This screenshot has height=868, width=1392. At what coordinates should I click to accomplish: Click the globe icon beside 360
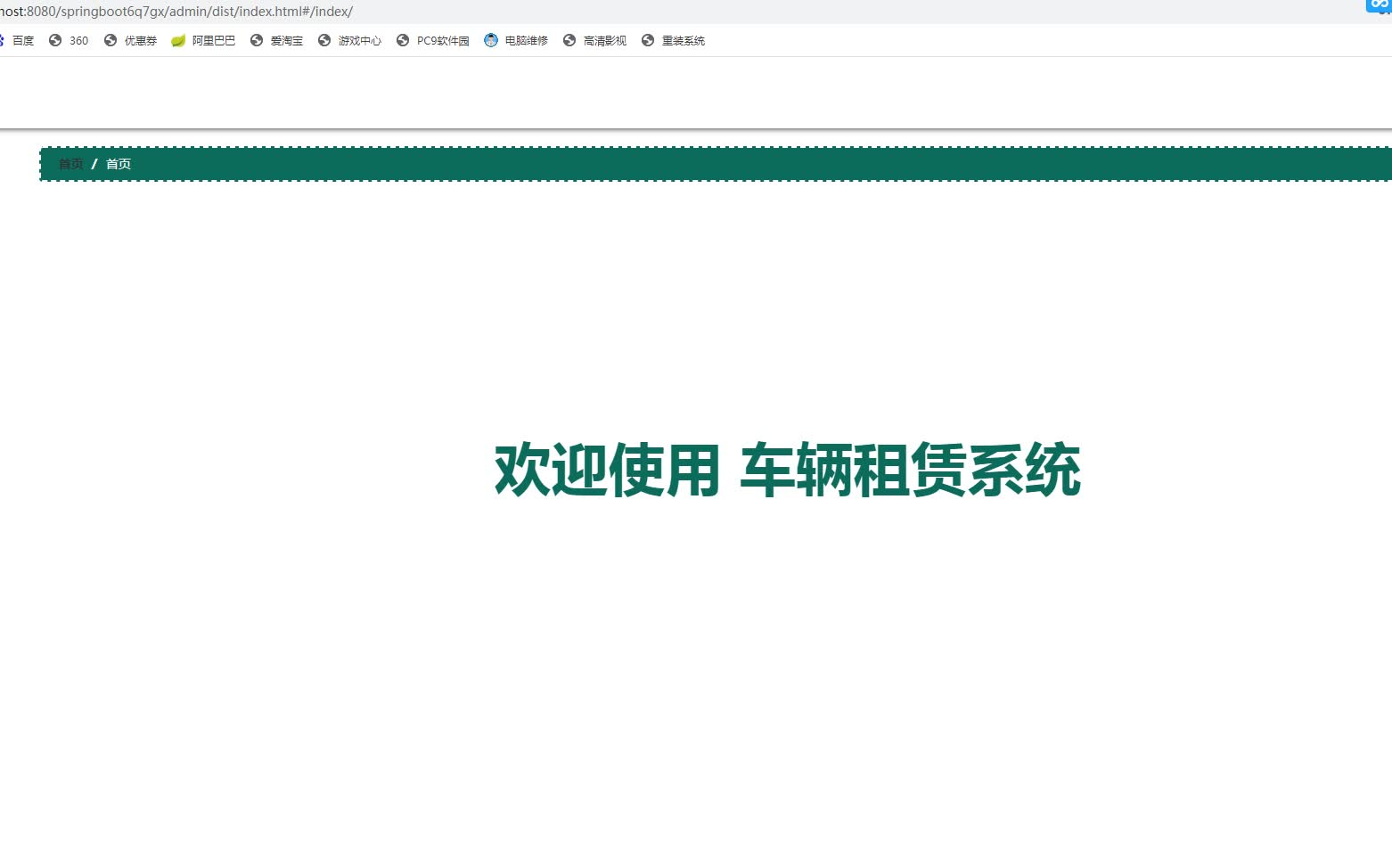click(55, 40)
